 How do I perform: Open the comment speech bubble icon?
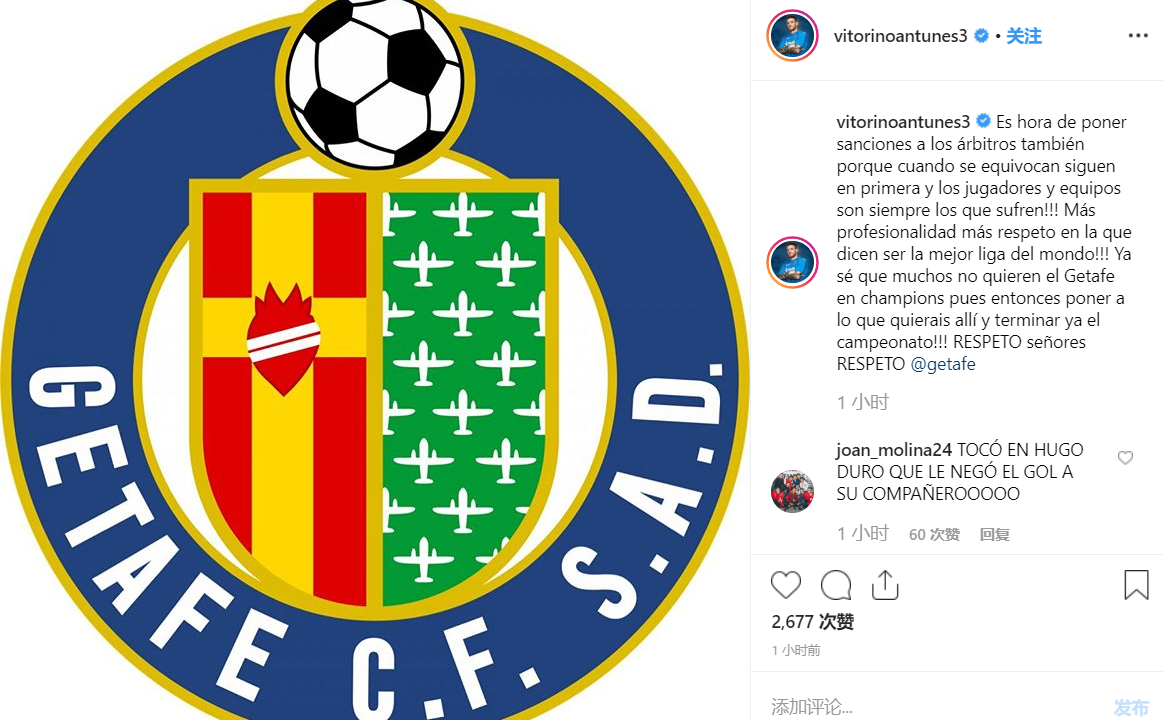tap(836, 585)
